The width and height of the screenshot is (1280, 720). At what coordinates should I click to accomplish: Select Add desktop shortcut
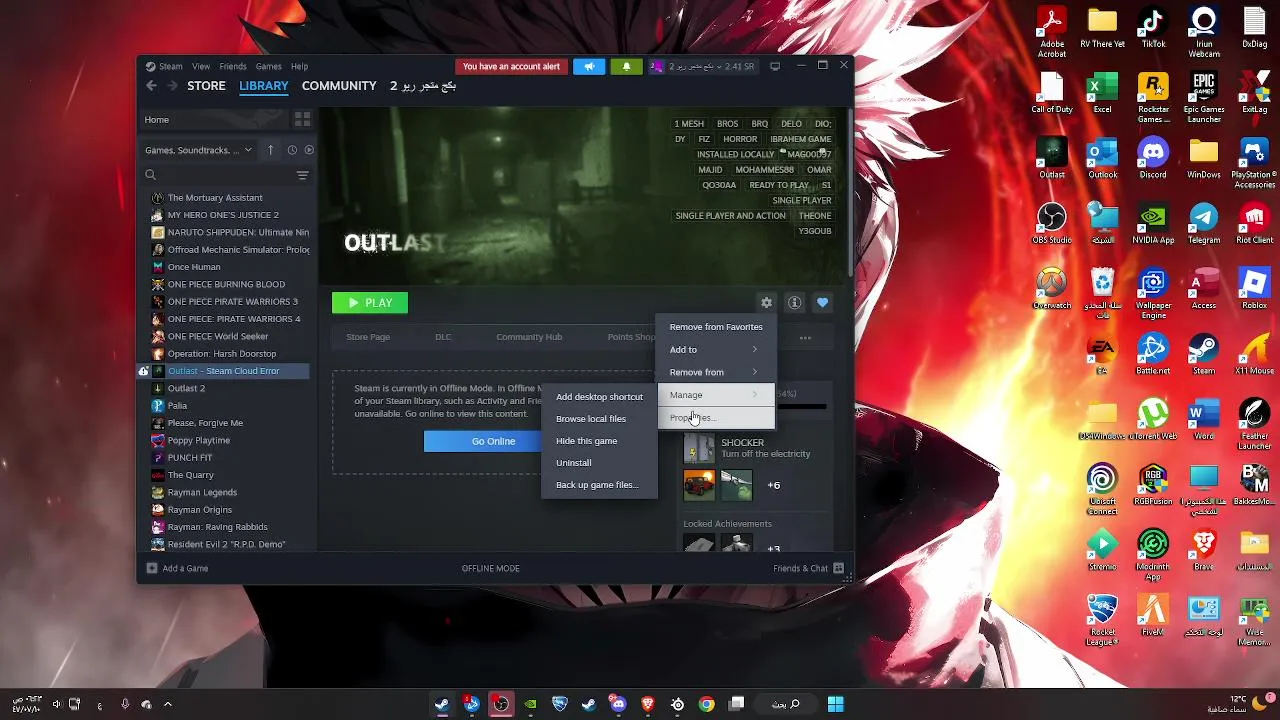(599, 397)
